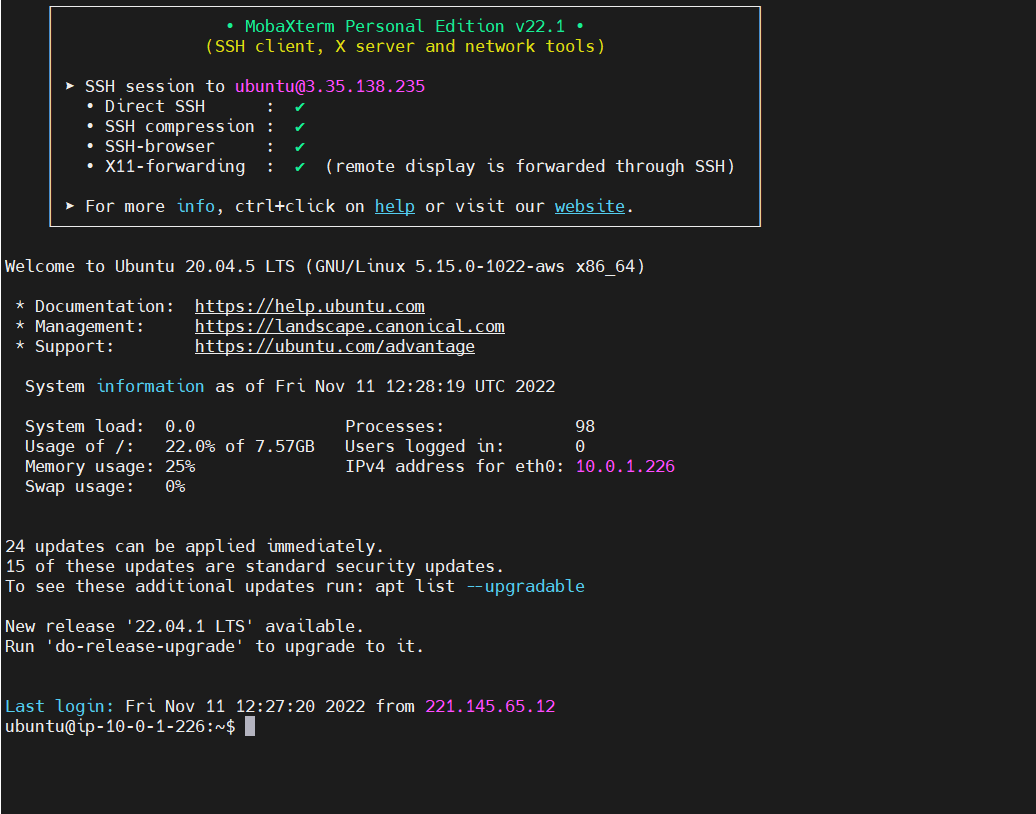The height and width of the screenshot is (814, 1036).
Task: Click the eth0 address 10.0.1.226
Action: pyautogui.click(x=625, y=466)
